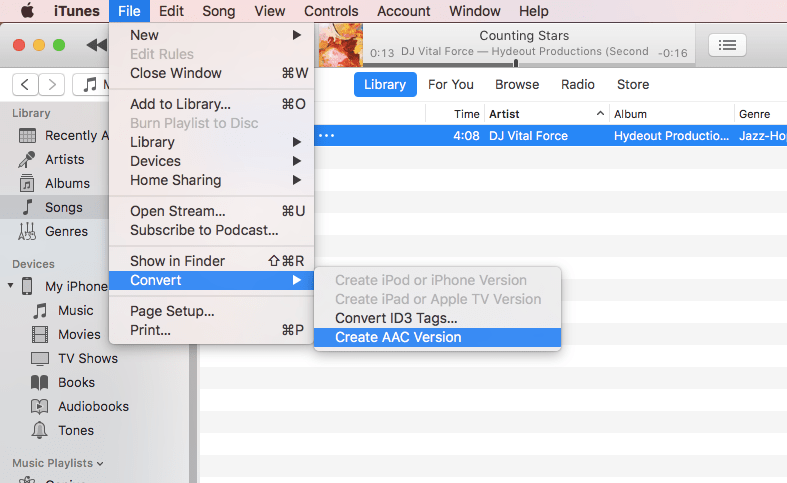Screen dimensions: 787x483
Task: Choose Create AAC Version
Action: pos(437,337)
